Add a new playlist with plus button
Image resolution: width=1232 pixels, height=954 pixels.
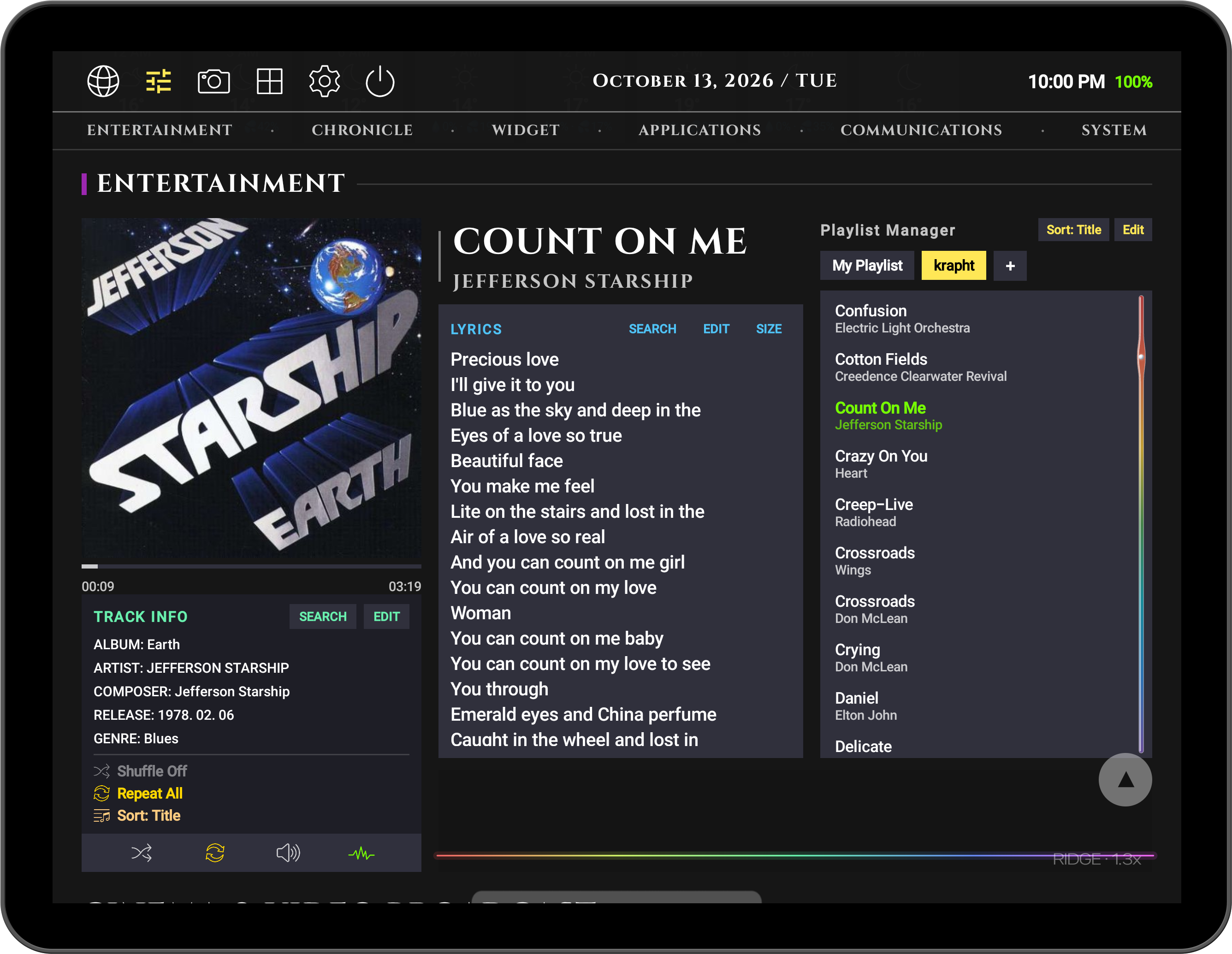pyautogui.click(x=1010, y=265)
